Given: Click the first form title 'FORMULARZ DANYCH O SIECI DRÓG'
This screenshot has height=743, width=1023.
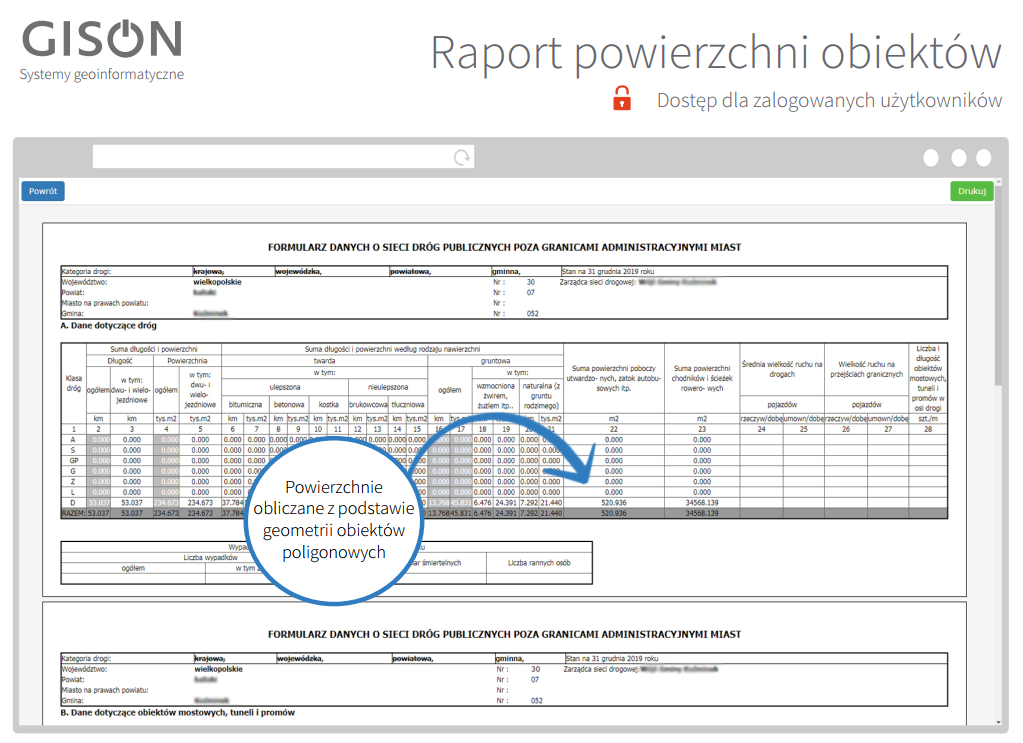Looking at the screenshot, I should [x=504, y=247].
